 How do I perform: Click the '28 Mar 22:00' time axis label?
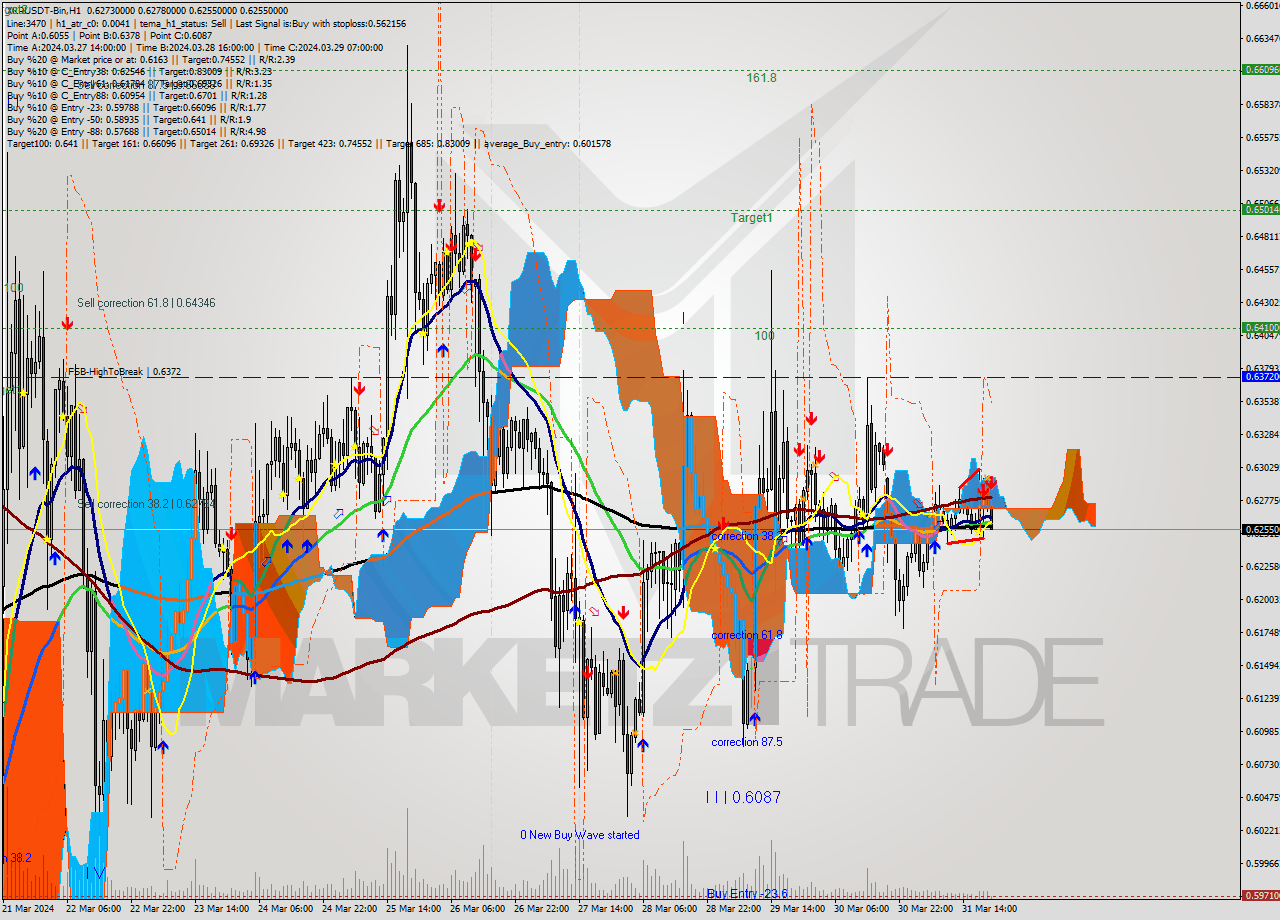(732, 909)
